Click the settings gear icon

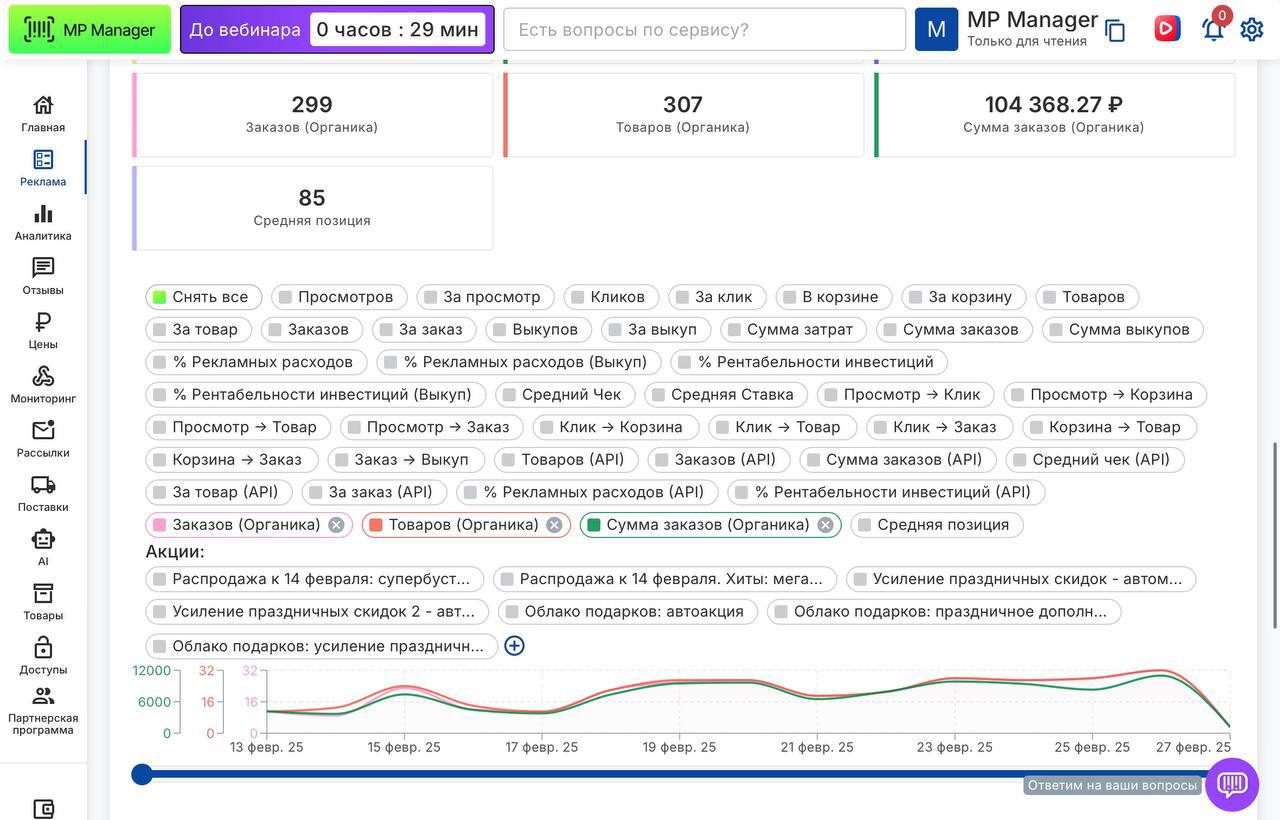1252,29
